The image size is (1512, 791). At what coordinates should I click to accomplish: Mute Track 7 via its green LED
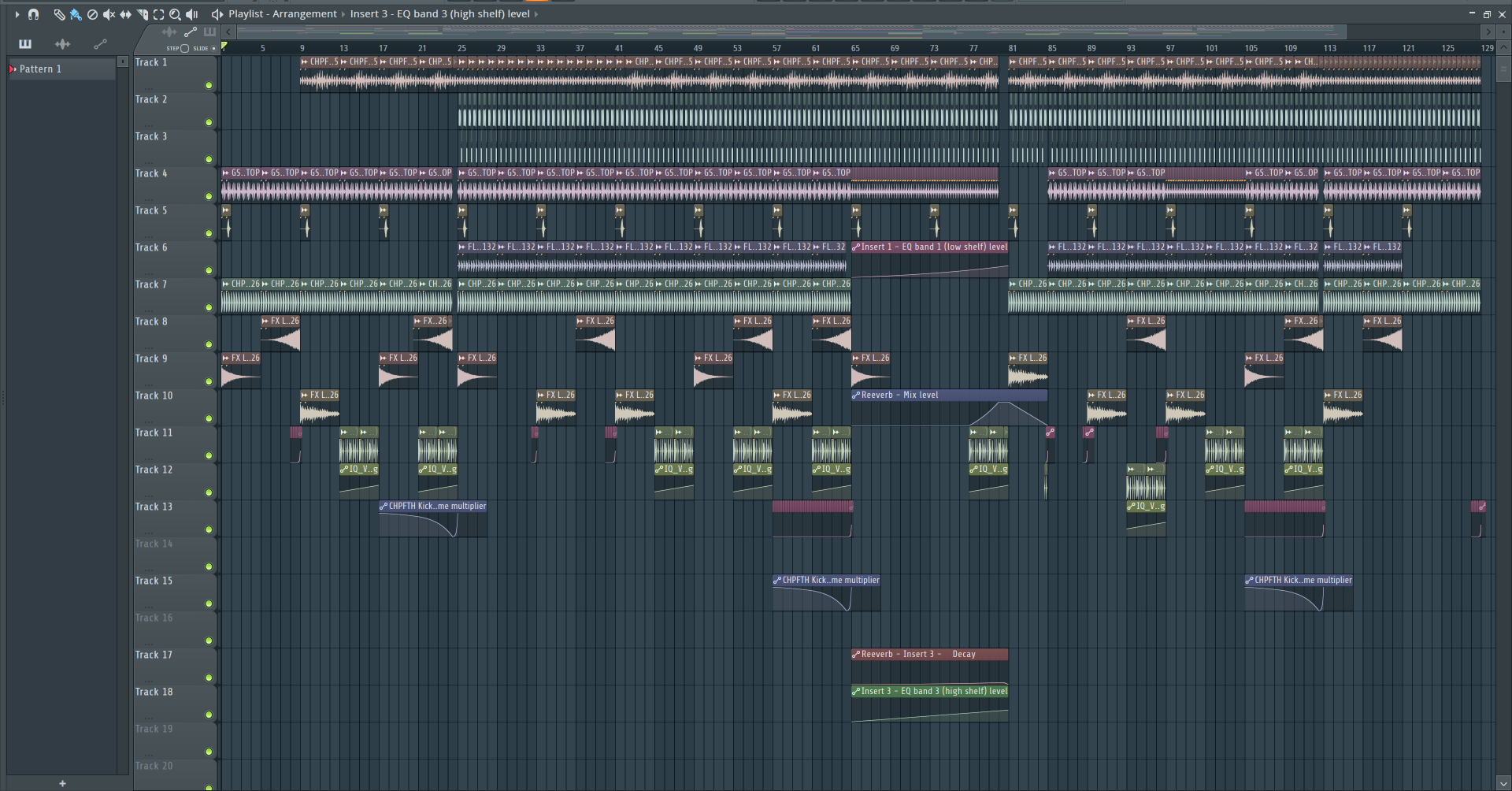[209, 307]
